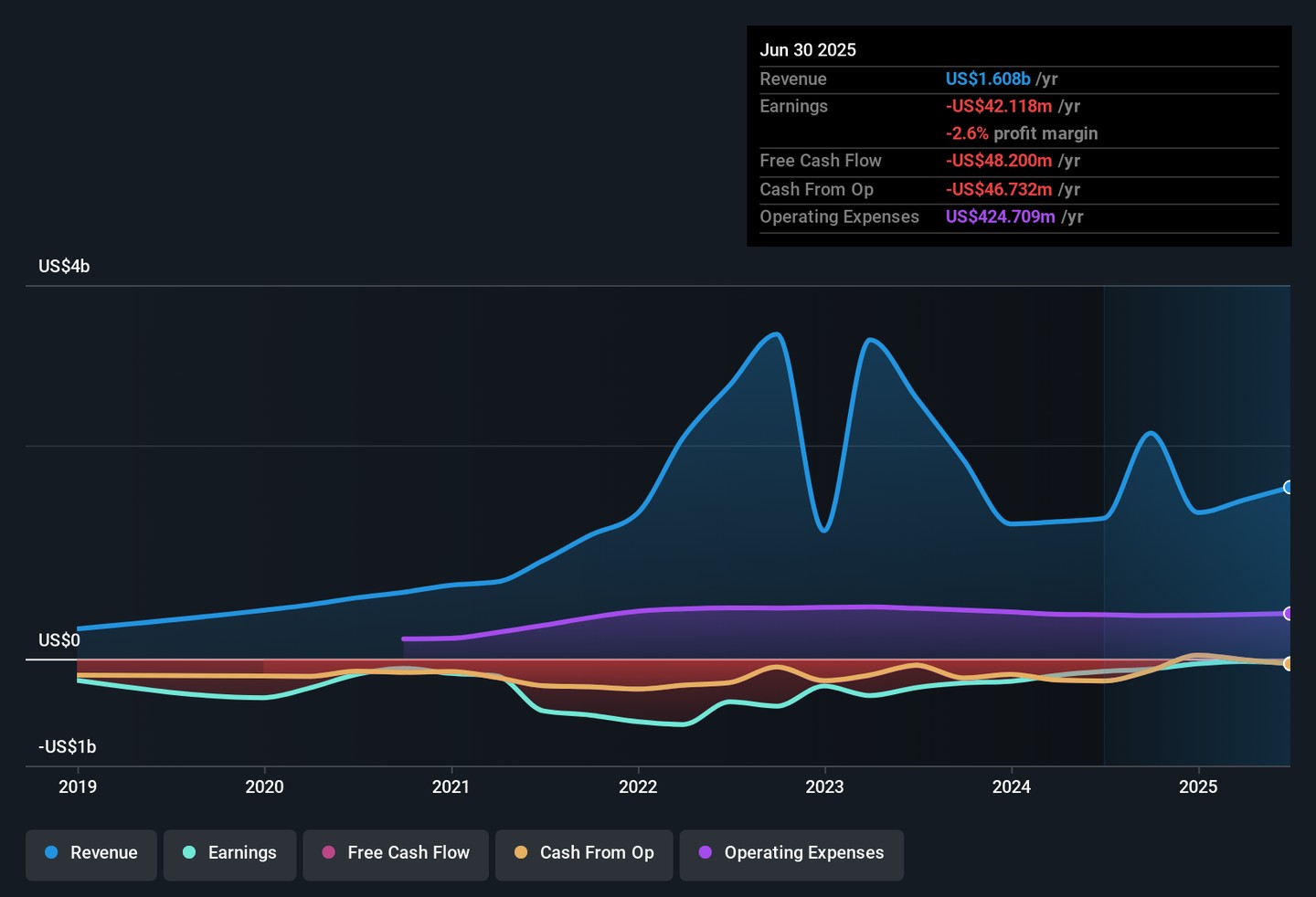This screenshot has height=897, width=1316.
Task: Click the purple Operating Expenses endpoint marker
Action: tap(1288, 614)
